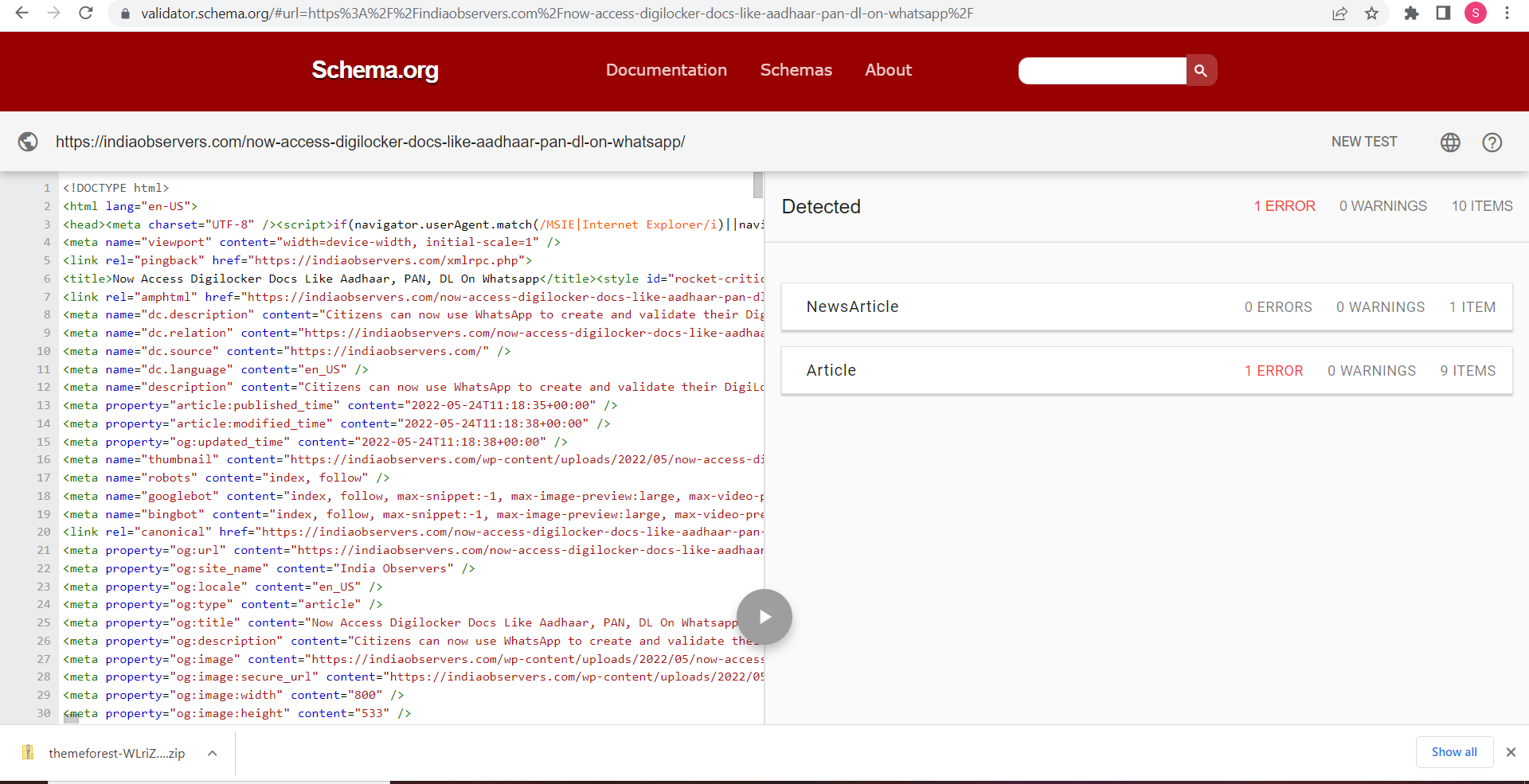Click the code pane vertical scrollbar thumb
Image resolution: width=1529 pixels, height=784 pixels.
[758, 185]
